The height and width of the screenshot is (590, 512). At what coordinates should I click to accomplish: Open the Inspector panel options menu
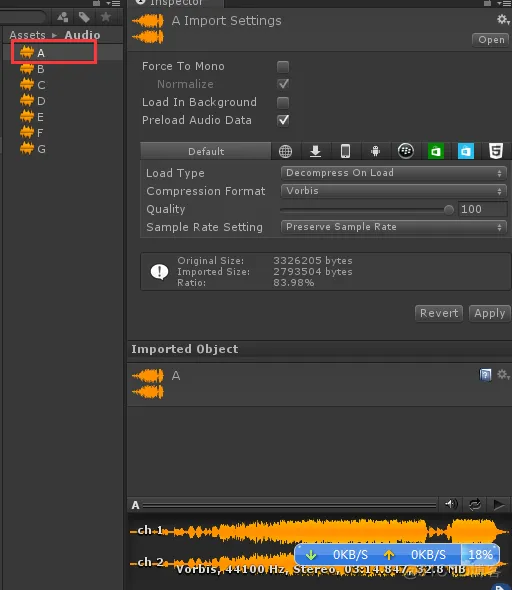click(503, 3)
